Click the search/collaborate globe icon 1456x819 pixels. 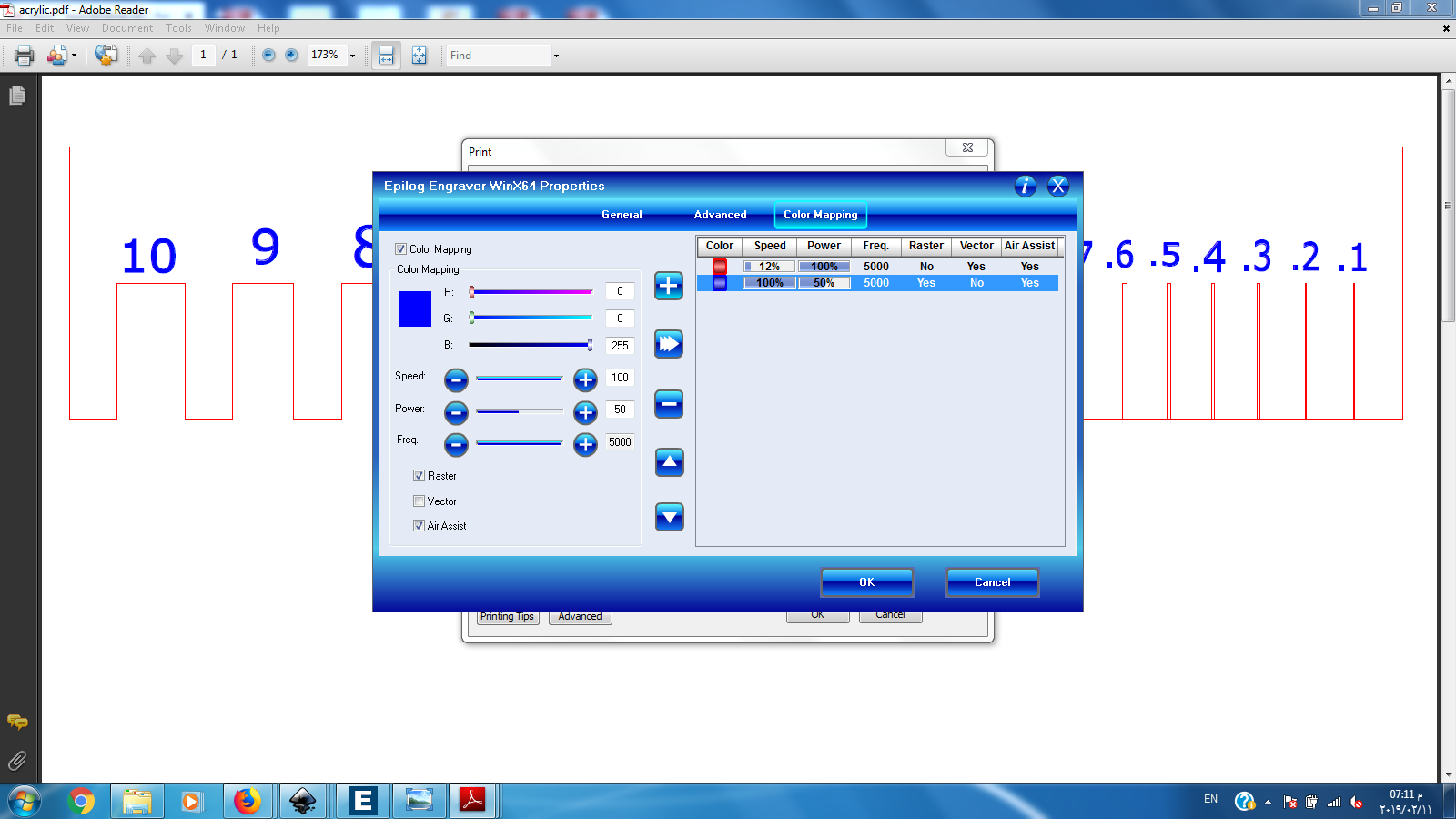pyautogui.click(x=106, y=56)
